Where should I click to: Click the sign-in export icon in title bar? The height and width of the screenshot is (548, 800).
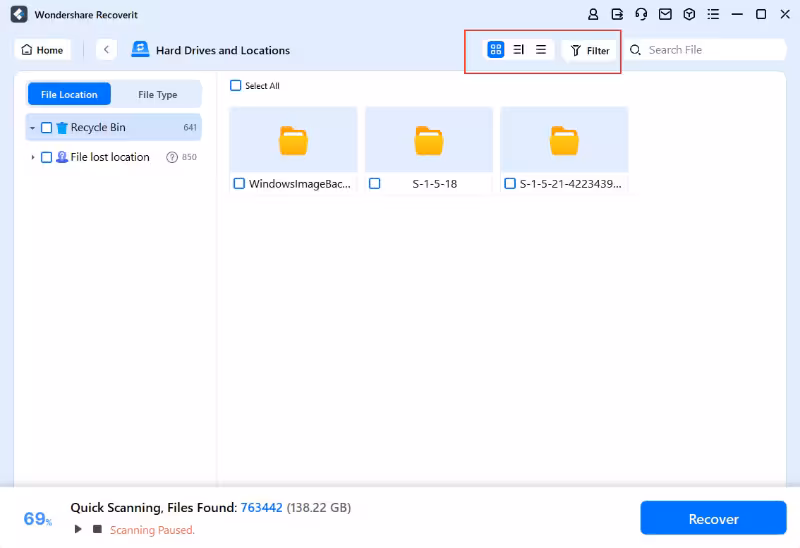tap(617, 14)
